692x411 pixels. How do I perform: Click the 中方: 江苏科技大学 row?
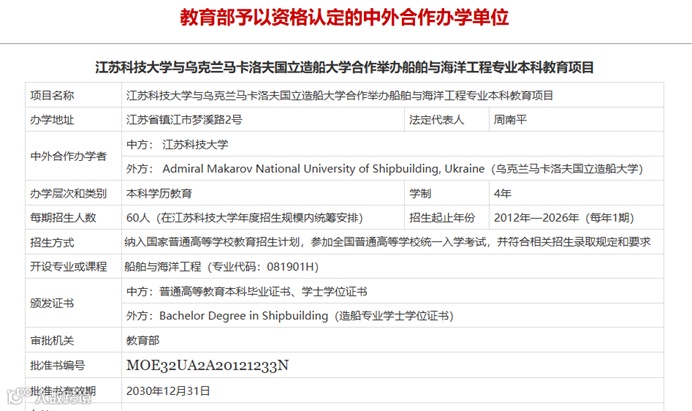tap(392, 144)
